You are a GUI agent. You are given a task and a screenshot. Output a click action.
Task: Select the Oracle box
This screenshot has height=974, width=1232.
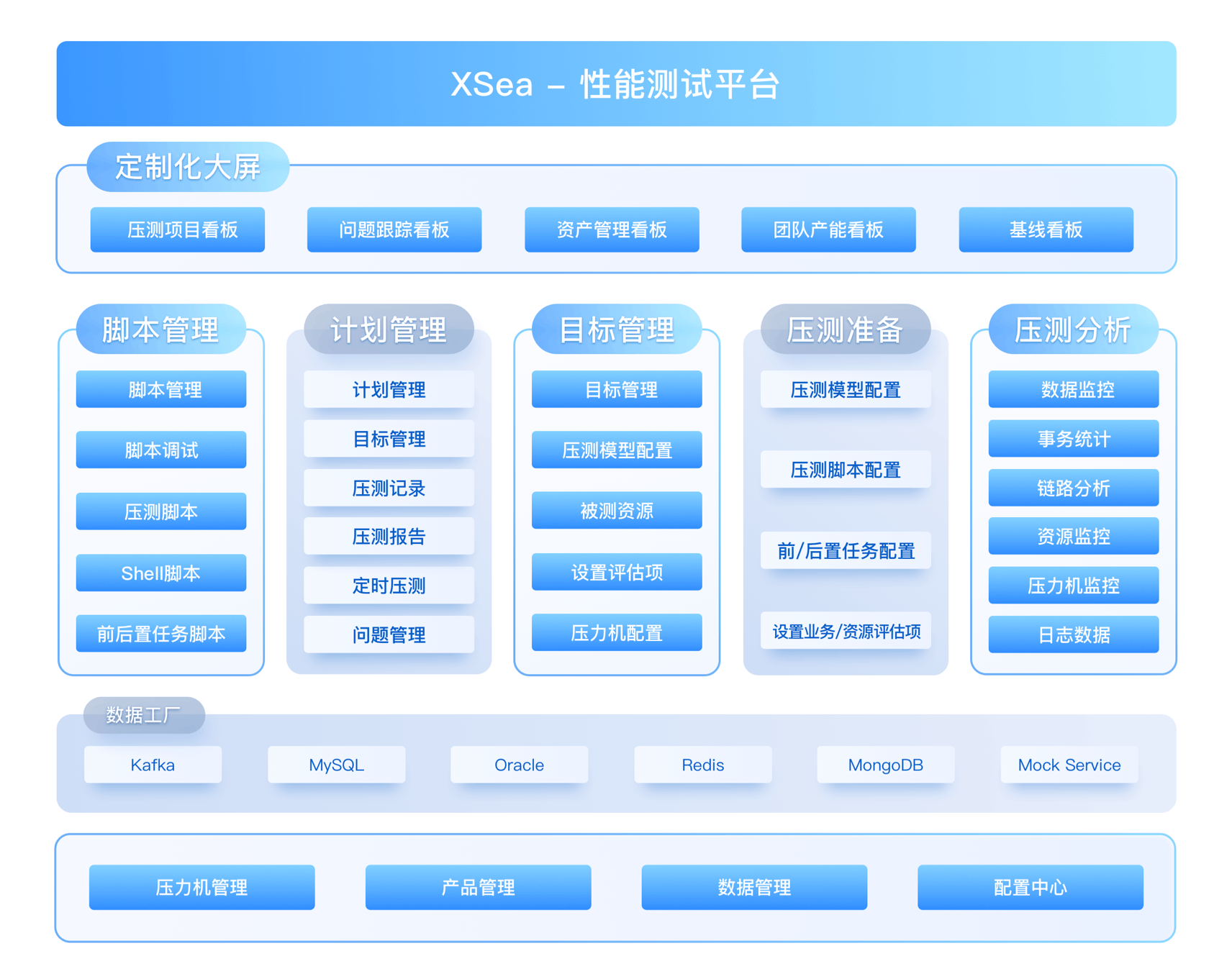pyautogui.click(x=519, y=764)
